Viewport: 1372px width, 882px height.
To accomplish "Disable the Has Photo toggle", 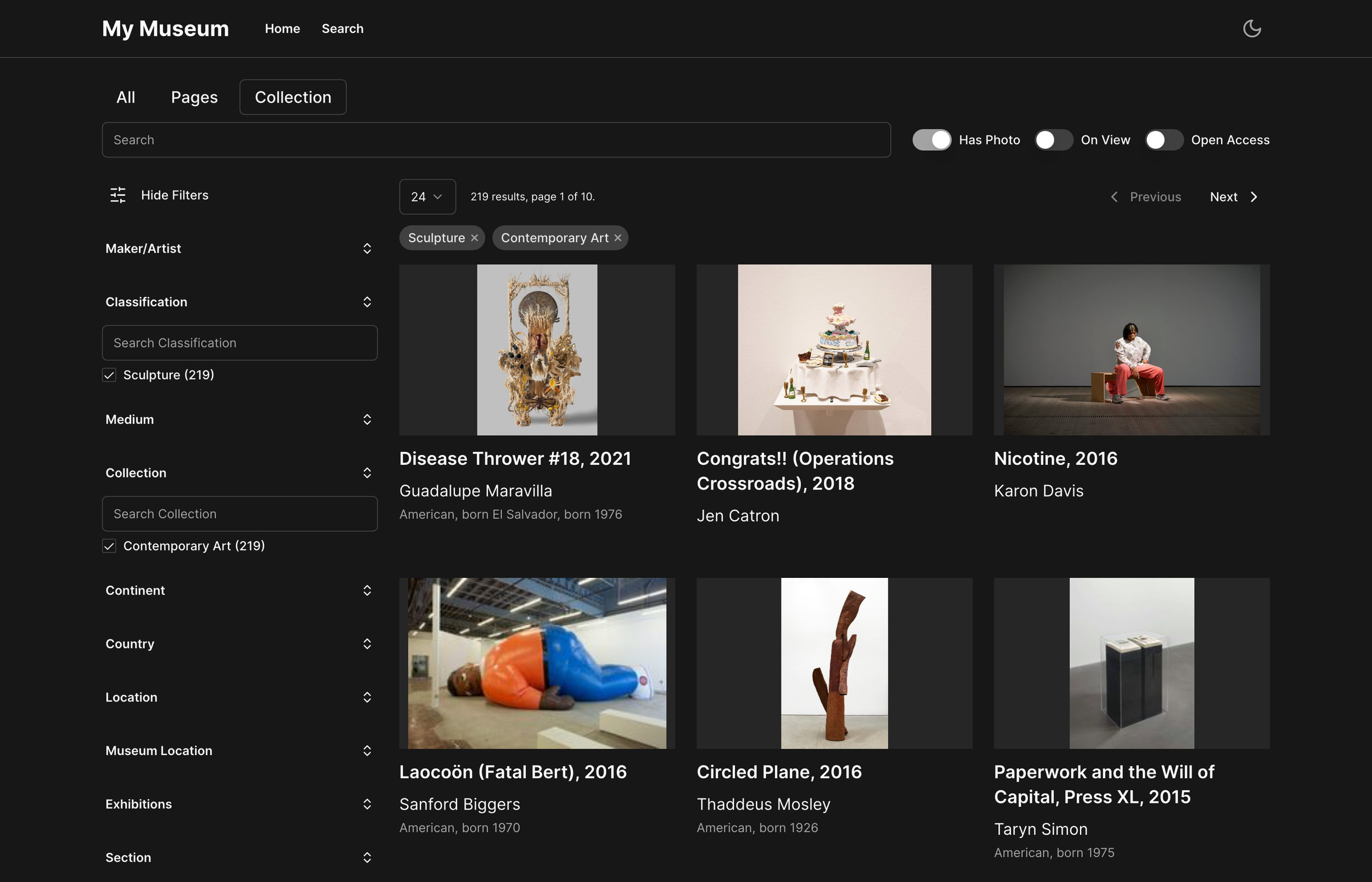I will [x=932, y=139].
